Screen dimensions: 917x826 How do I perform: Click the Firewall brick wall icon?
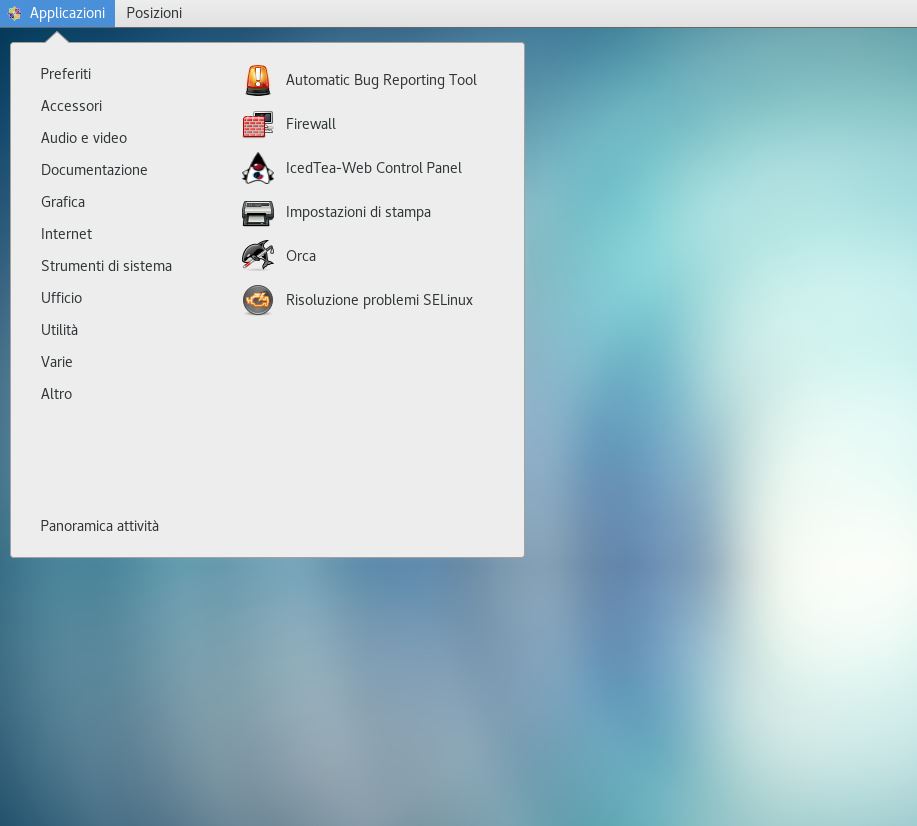click(x=258, y=124)
